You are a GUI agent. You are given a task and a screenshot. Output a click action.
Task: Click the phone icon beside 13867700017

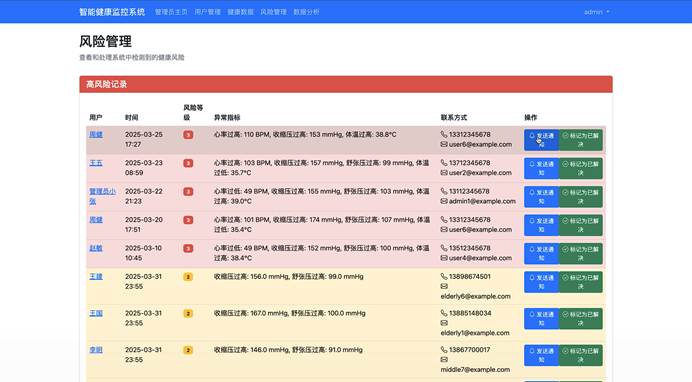click(x=444, y=350)
